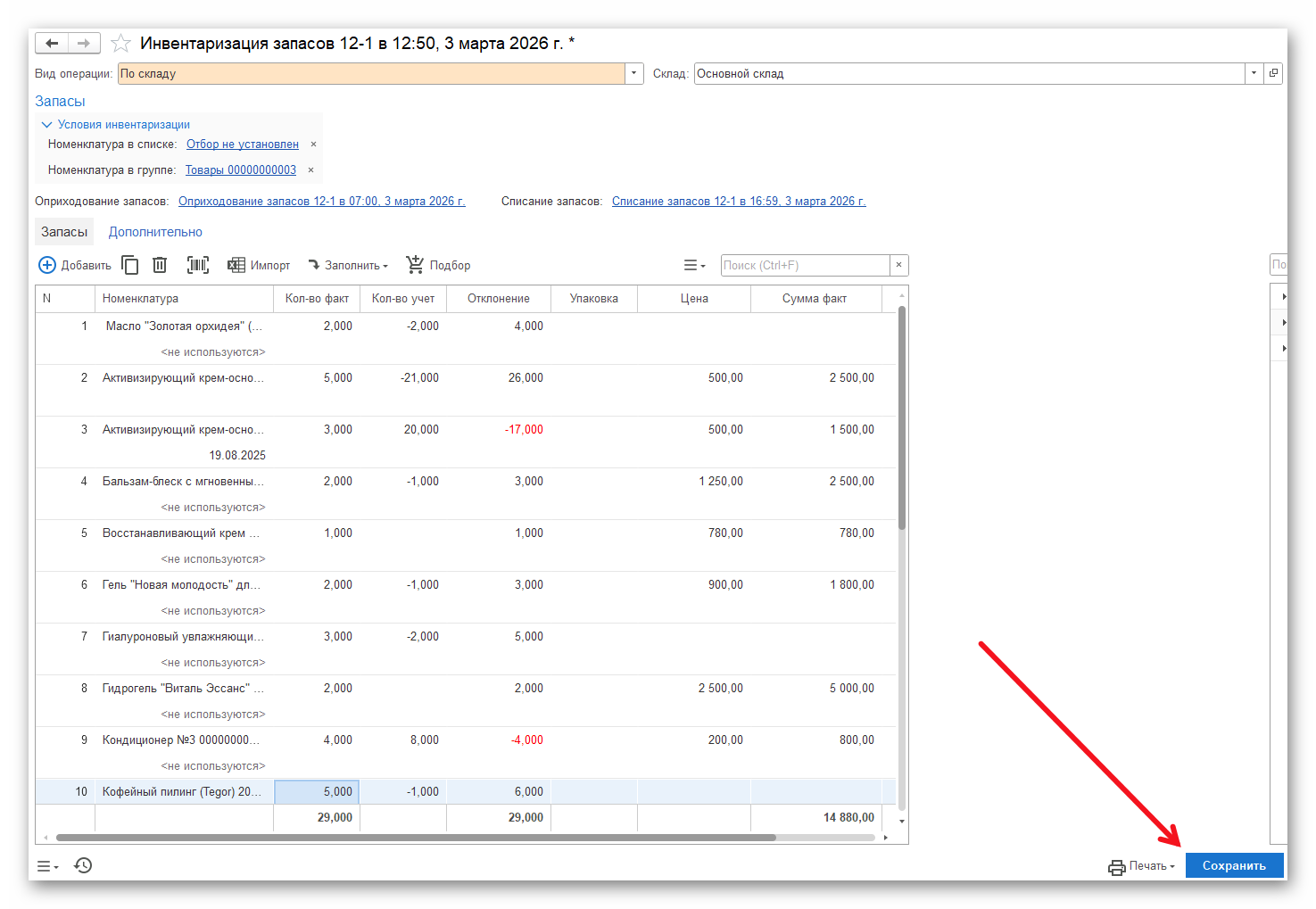The image size is (1316, 909).
Task: Open the Заполнить dropdown menu
Action: pos(348,265)
